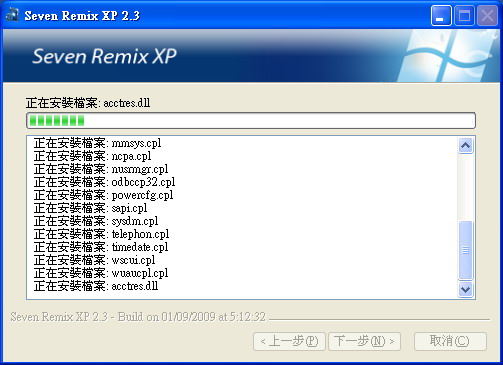This screenshot has width=503, height=365.
Task: Click the Seven Remix XP title bar icon
Action: click(12, 15)
